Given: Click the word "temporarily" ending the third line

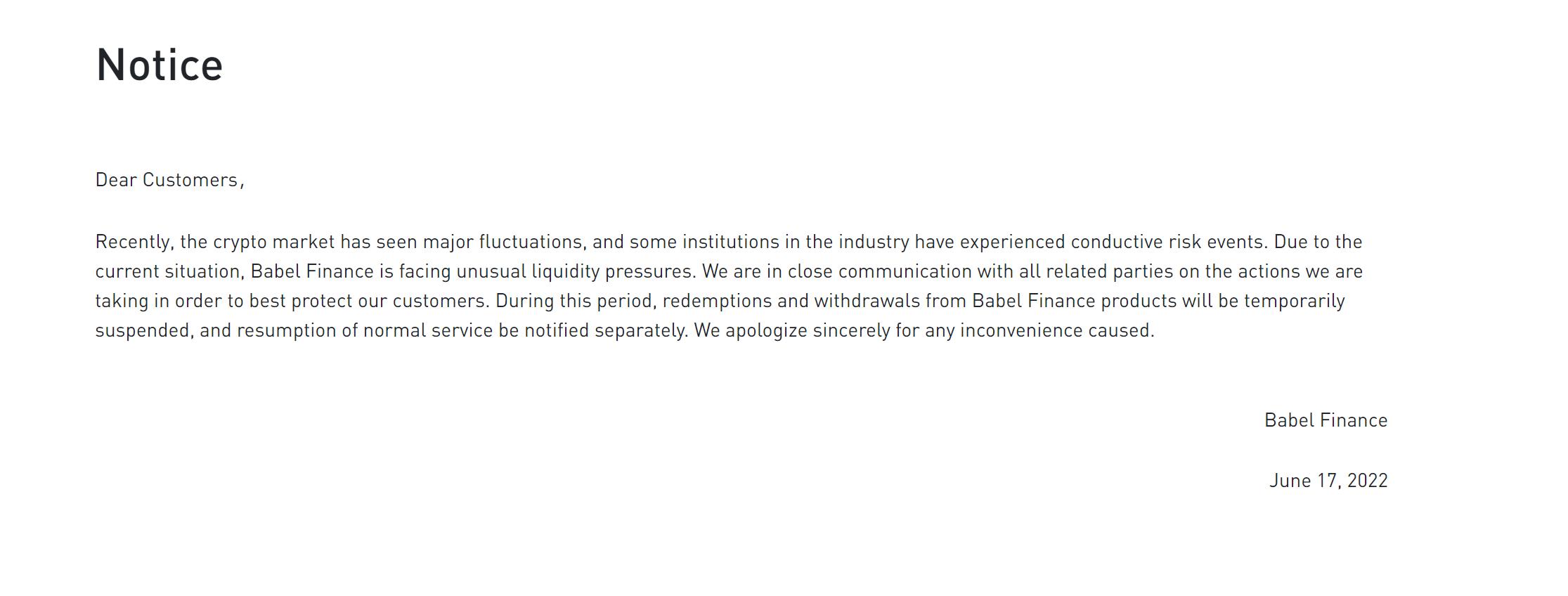Looking at the screenshot, I should click(x=1294, y=302).
